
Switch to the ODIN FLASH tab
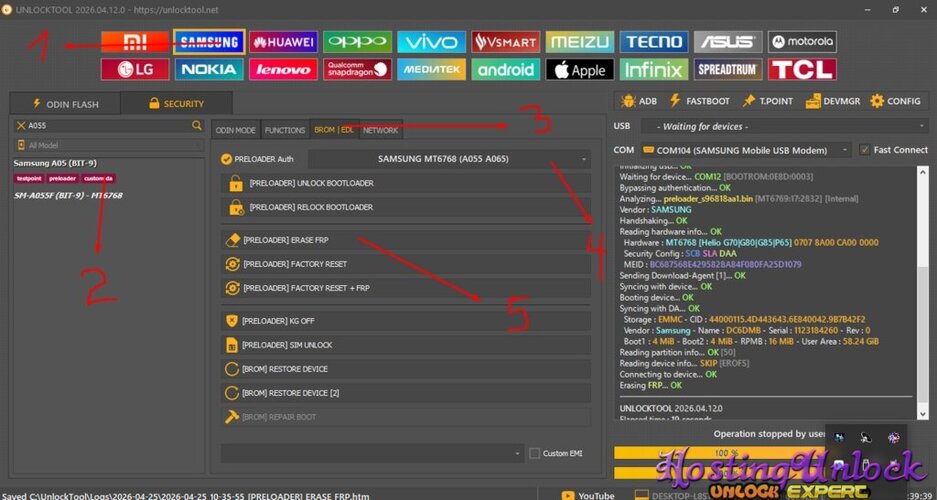click(x=65, y=104)
